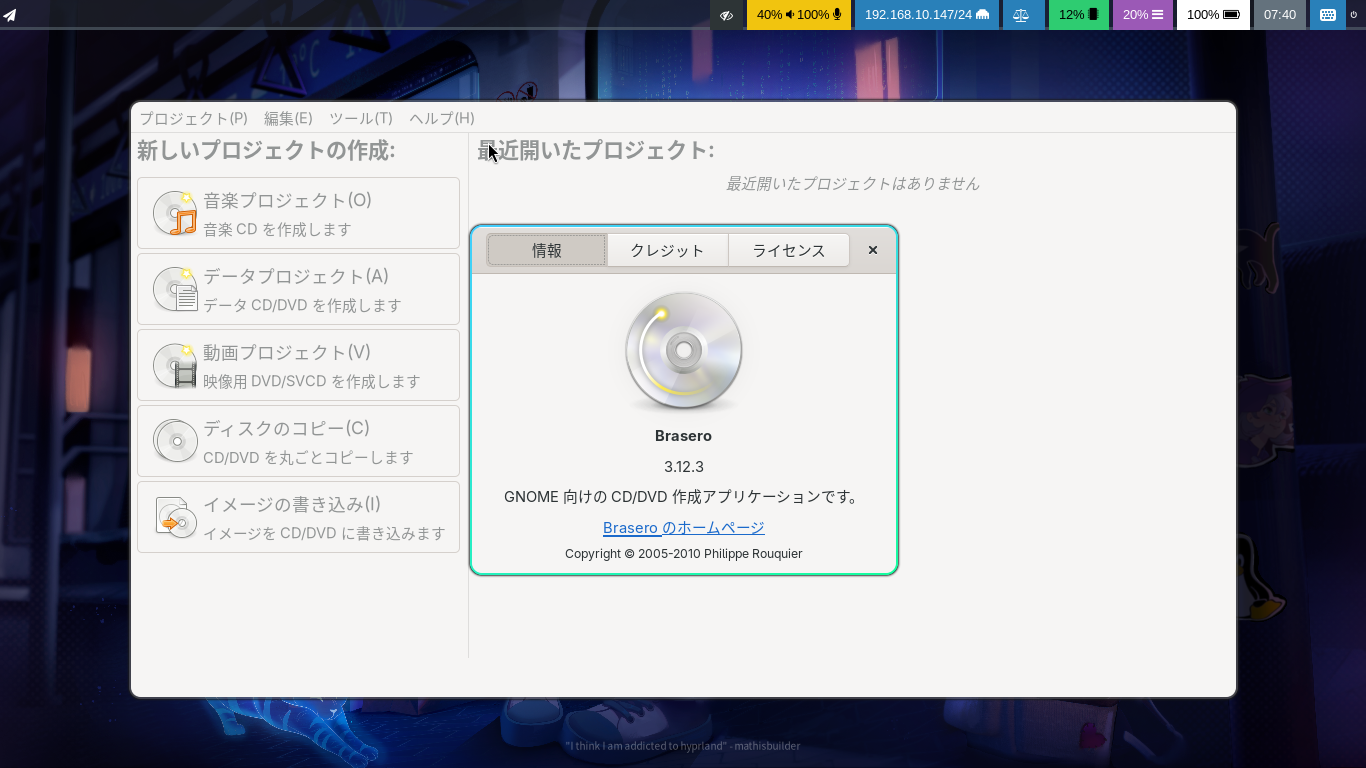
Task: Click the disc copy double-CD icon
Action: (175, 441)
